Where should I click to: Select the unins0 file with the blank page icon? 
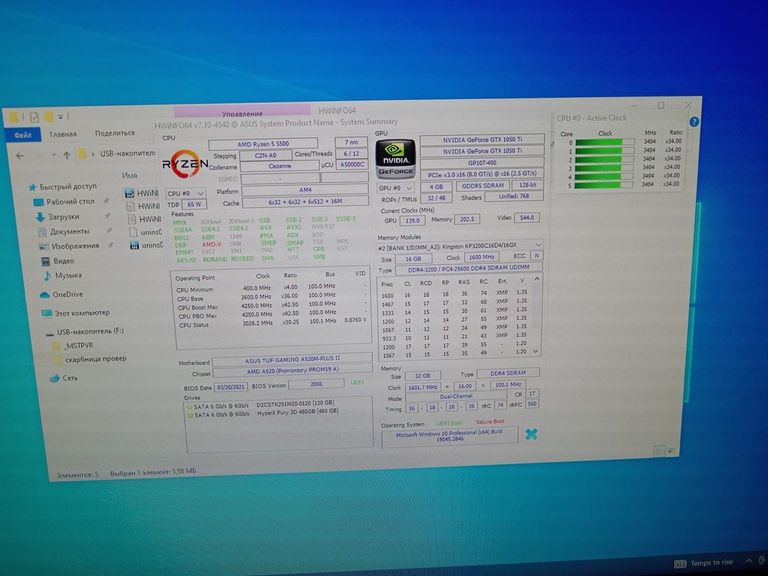pyautogui.click(x=145, y=232)
